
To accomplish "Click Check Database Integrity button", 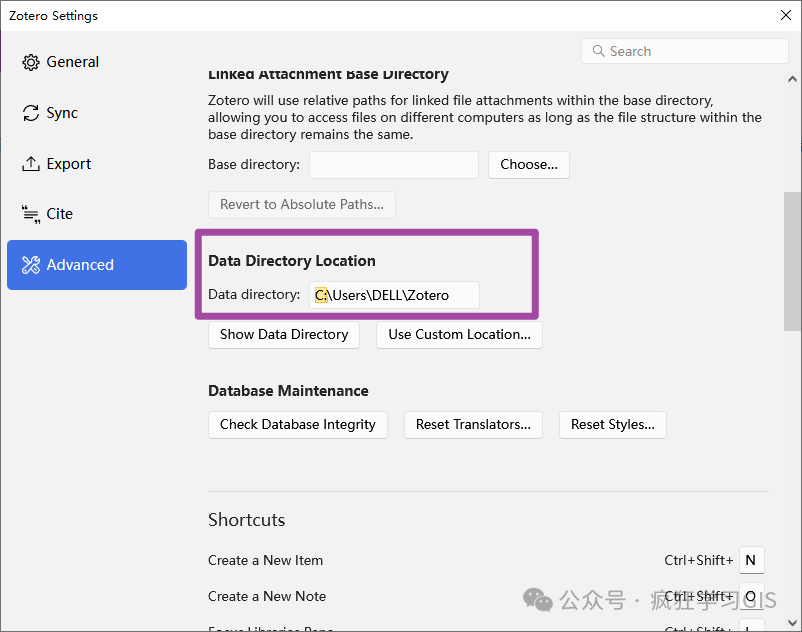I will pos(298,425).
